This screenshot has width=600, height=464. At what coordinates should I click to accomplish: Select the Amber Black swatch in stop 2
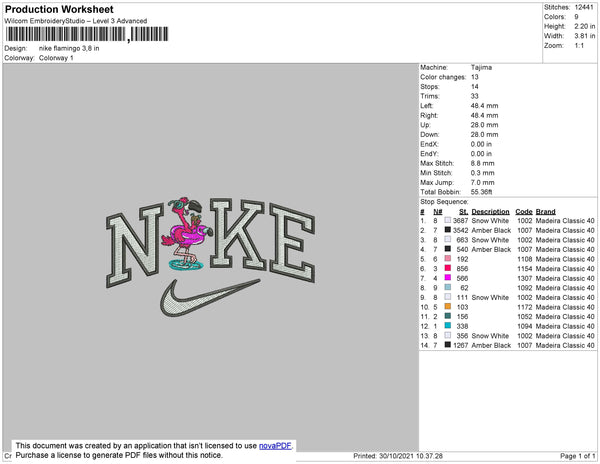tap(447, 230)
